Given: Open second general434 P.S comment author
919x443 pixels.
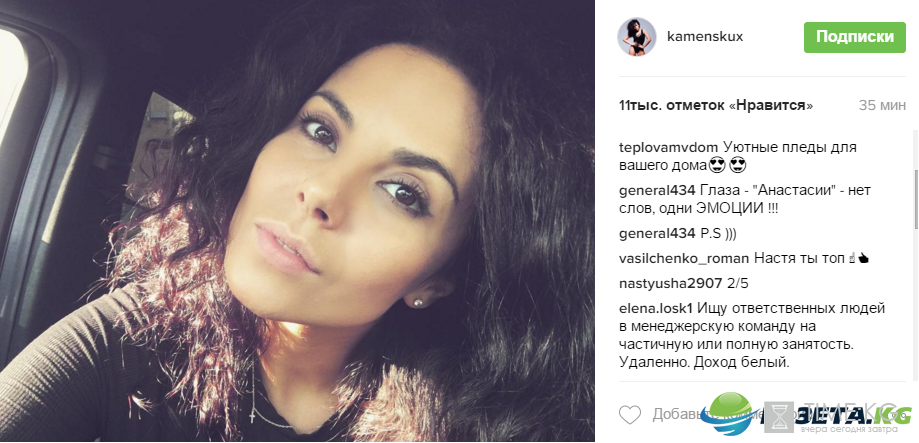Looking at the screenshot, I should click(x=657, y=234).
